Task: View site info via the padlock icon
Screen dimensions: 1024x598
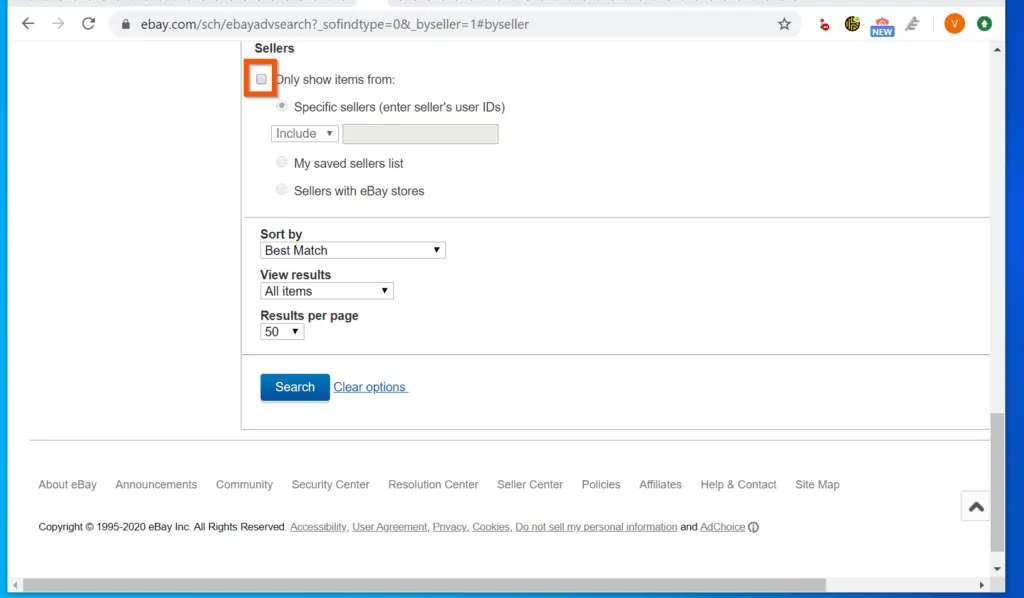Action: (x=126, y=24)
